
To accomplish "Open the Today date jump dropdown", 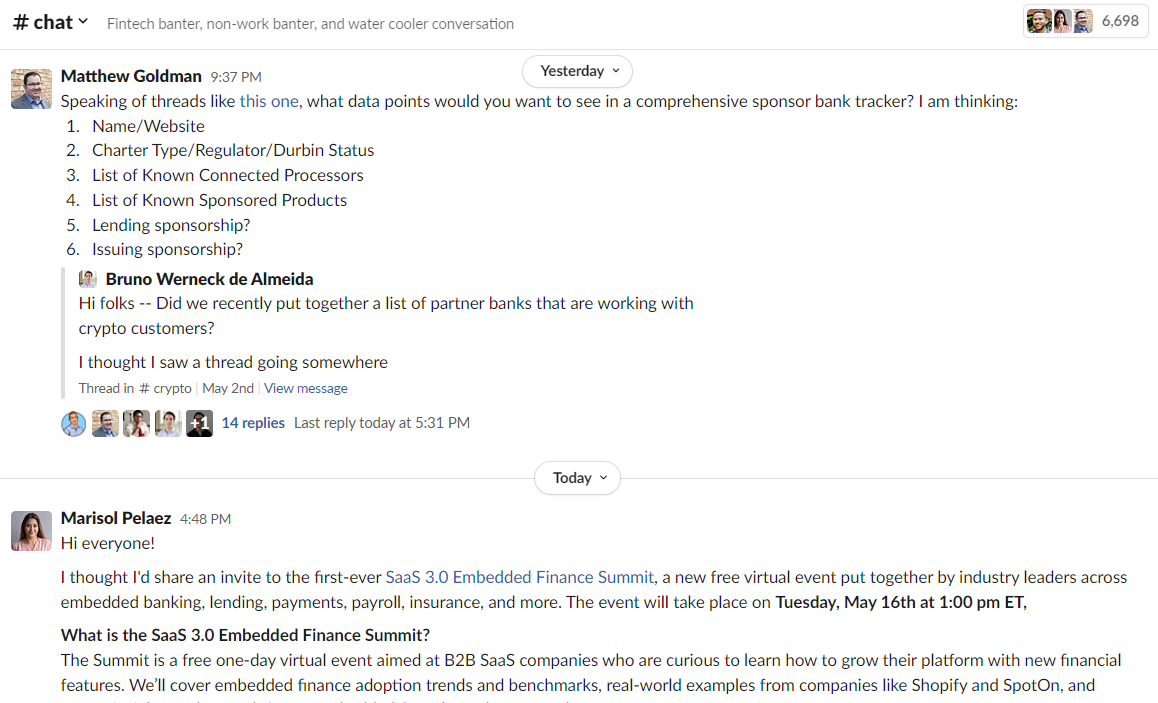I will coord(578,478).
